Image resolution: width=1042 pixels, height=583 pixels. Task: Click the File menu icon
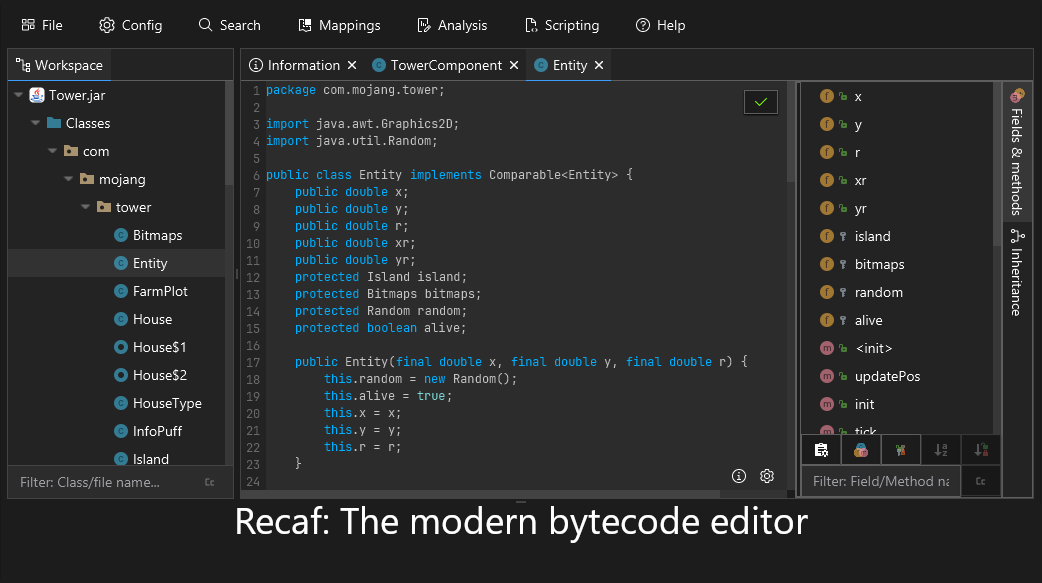tap(28, 25)
